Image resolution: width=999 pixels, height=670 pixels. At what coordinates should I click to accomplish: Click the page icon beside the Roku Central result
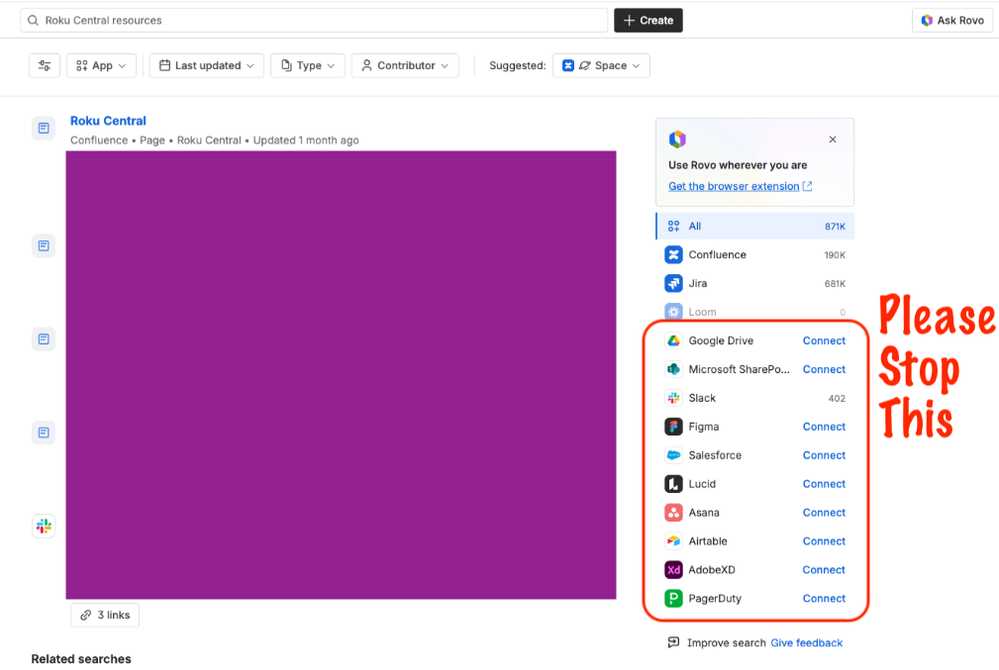click(44, 128)
